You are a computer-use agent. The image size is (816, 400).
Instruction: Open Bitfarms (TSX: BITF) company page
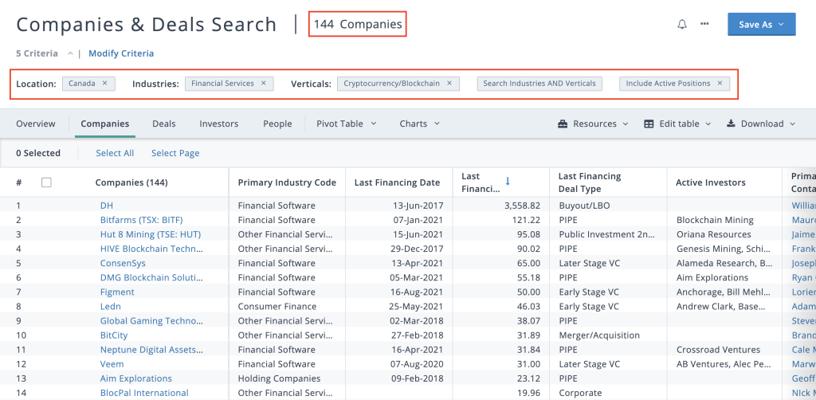click(x=142, y=220)
